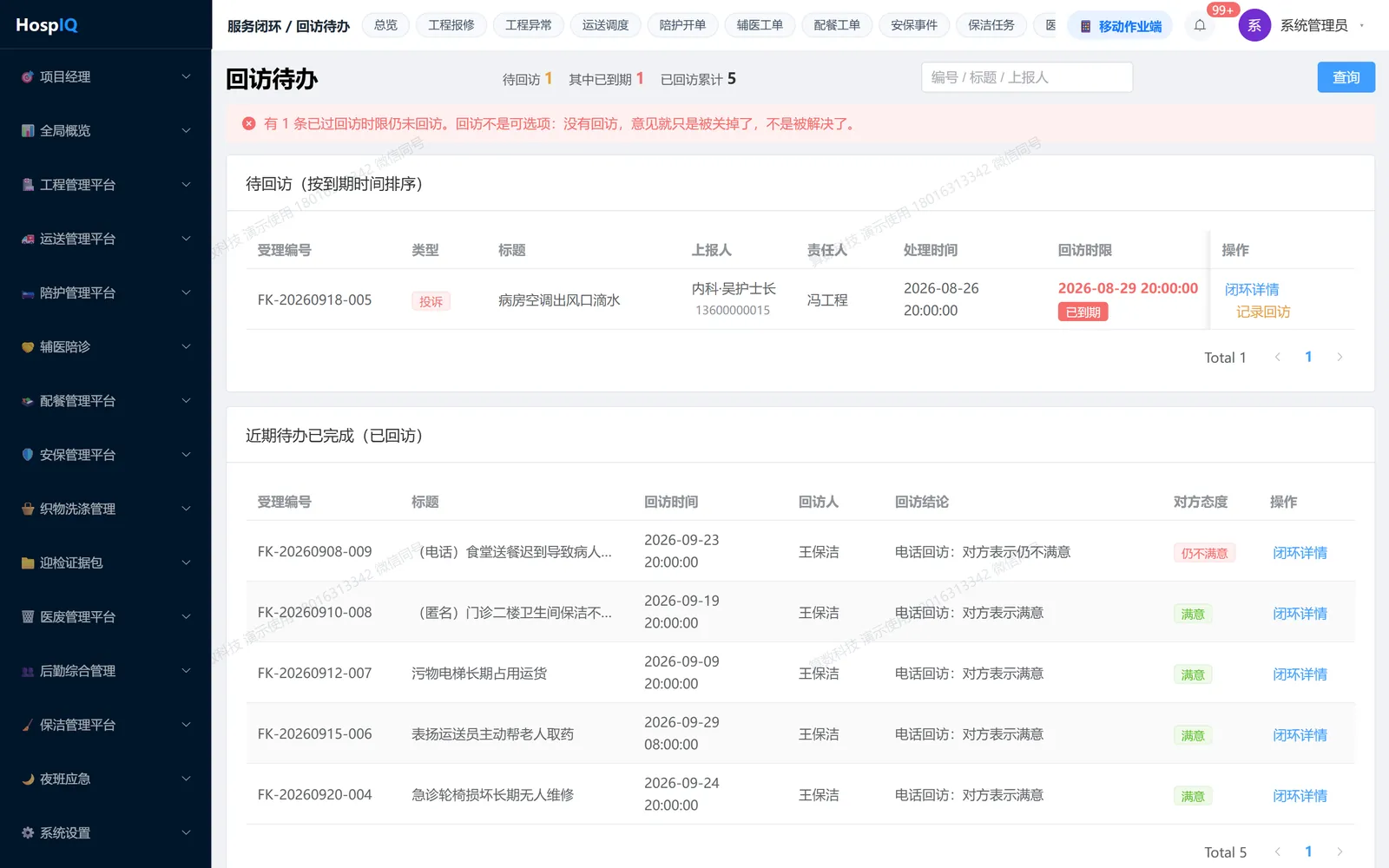
Task: Expand the 运送管理平台 chevron
Action: click(186, 239)
